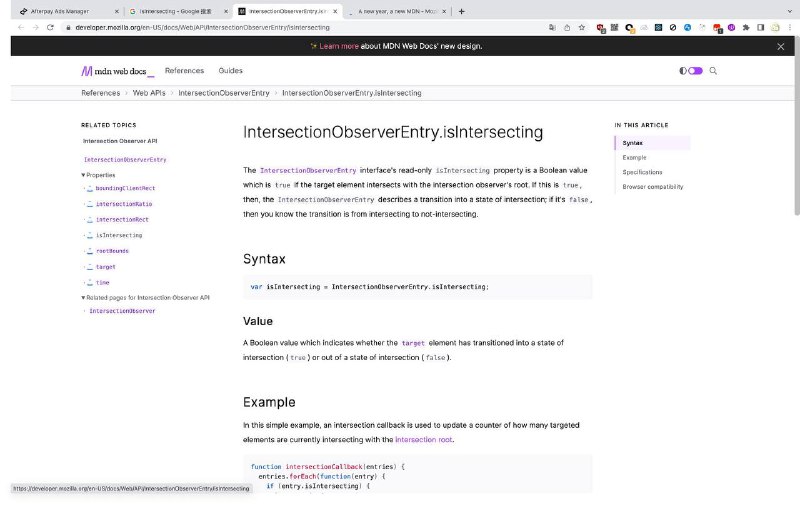
Task: Open the Guides menu in MDN header
Action: (x=230, y=71)
